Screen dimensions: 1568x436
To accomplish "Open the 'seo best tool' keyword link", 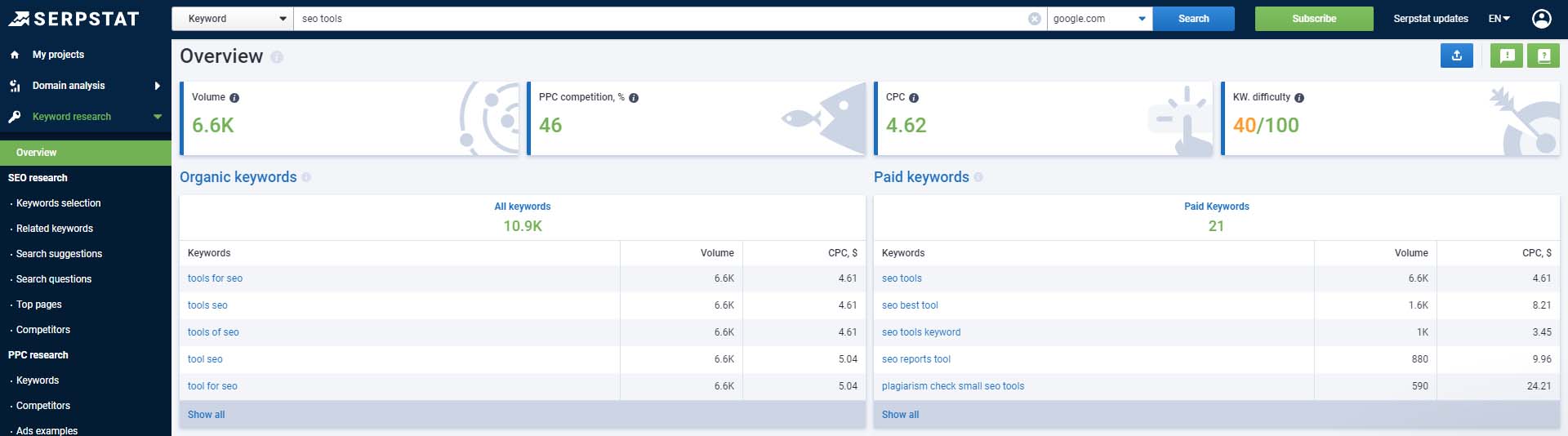I will point(910,305).
